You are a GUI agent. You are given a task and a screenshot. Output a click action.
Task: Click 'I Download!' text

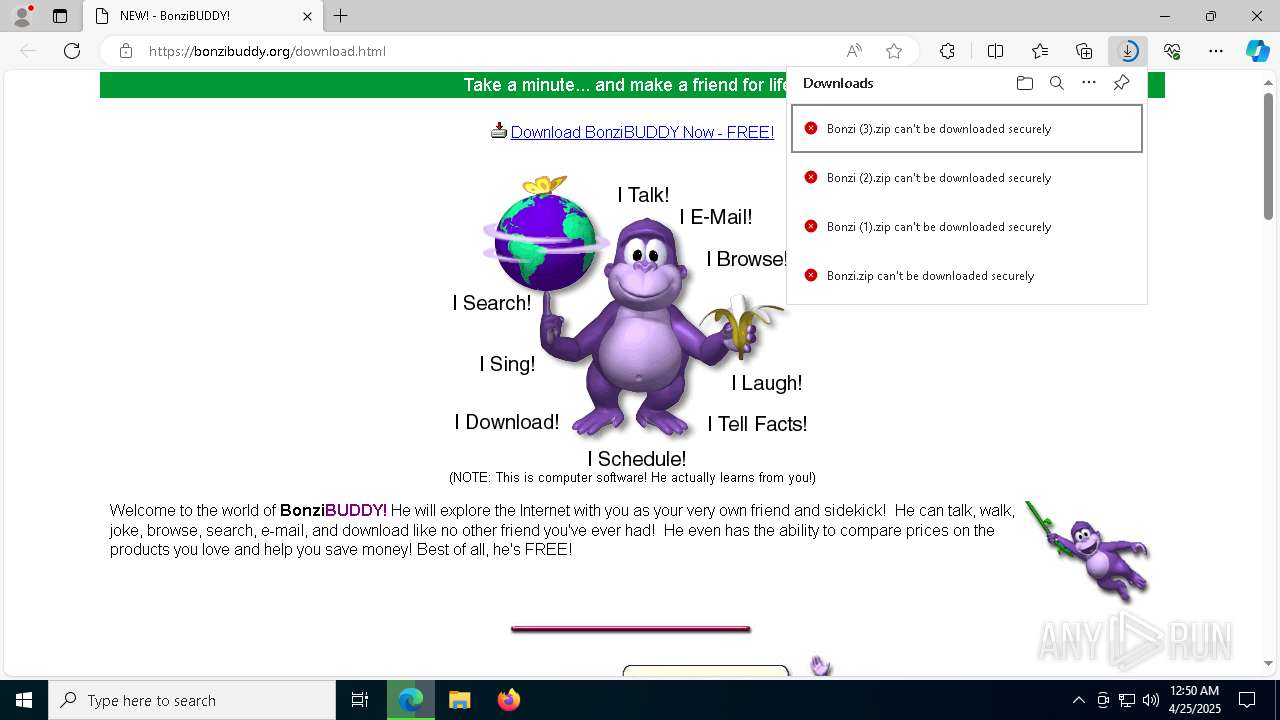tap(507, 422)
